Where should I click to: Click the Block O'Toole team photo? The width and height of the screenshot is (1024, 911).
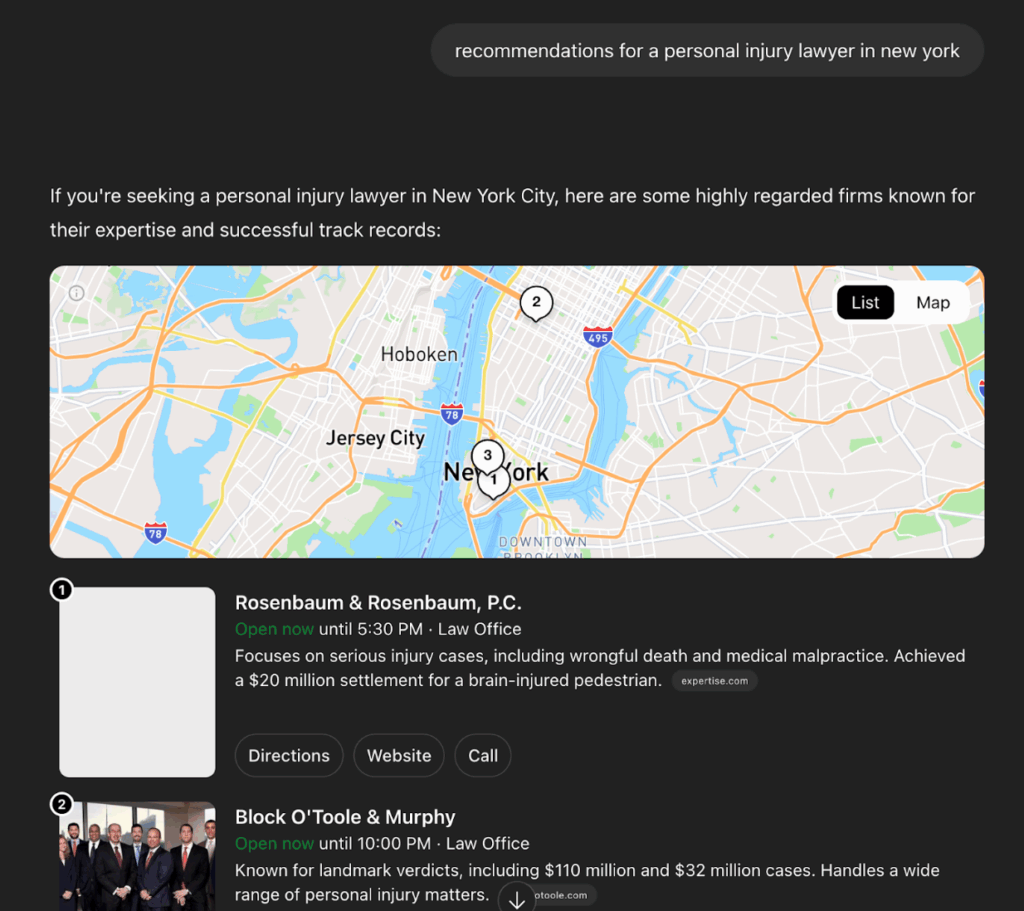click(137, 857)
